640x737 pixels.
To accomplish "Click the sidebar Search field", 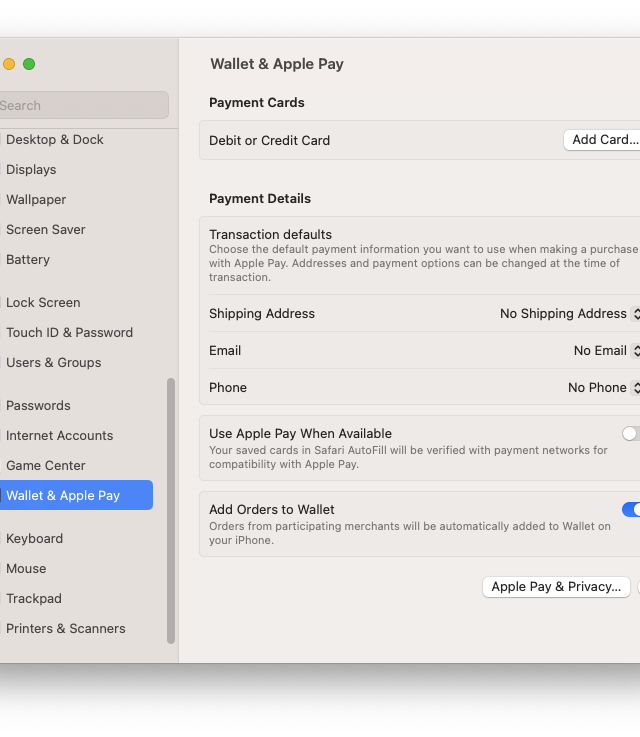I will tap(83, 105).
